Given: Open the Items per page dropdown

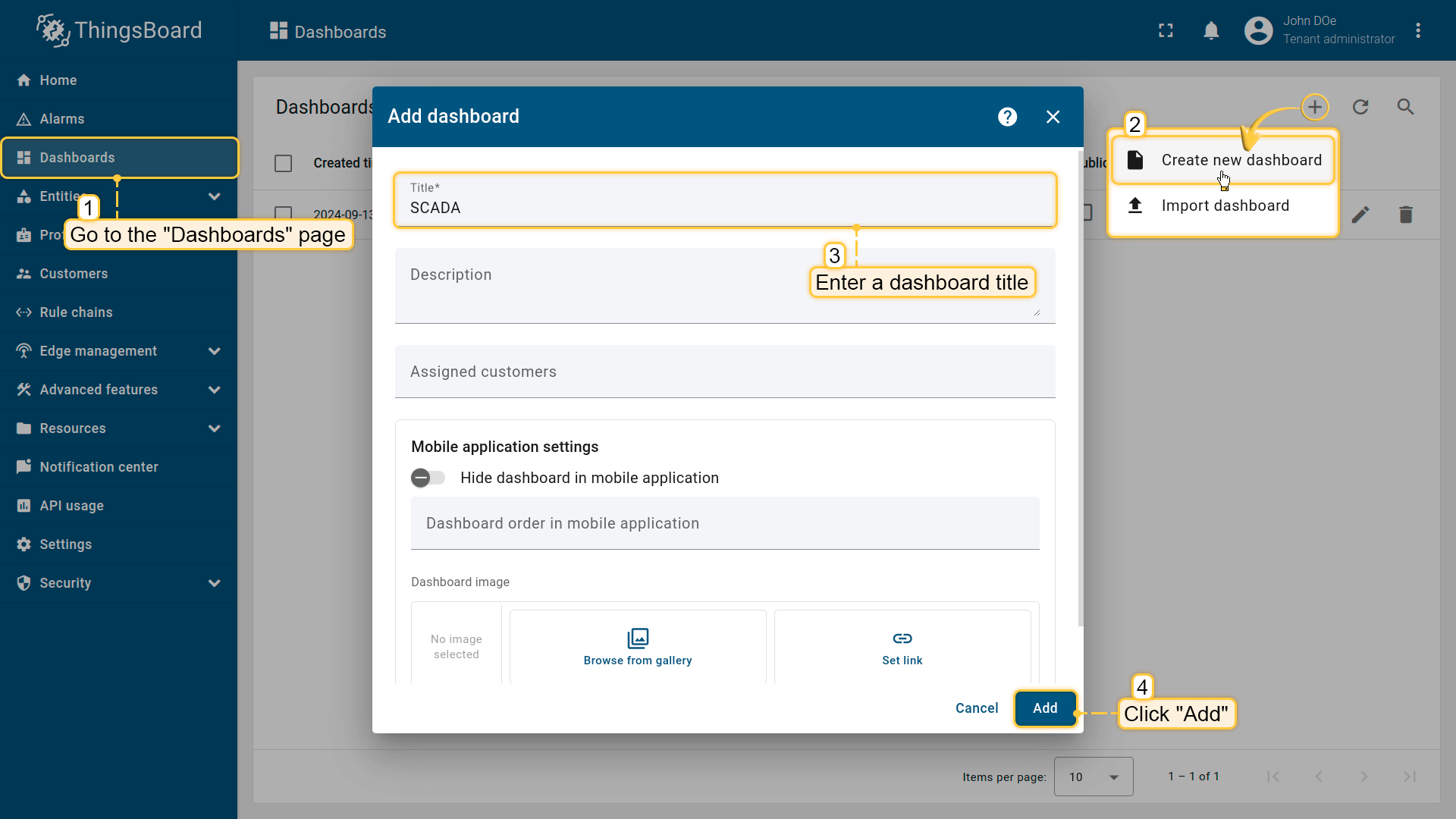Looking at the screenshot, I should pos(1093,777).
